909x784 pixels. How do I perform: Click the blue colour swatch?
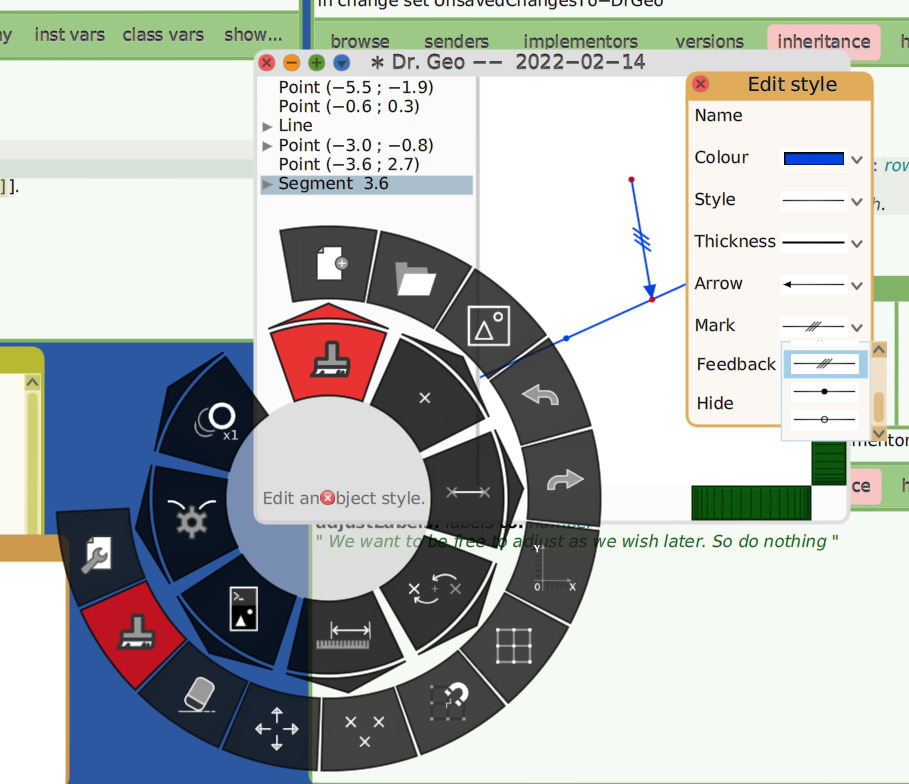[813, 158]
